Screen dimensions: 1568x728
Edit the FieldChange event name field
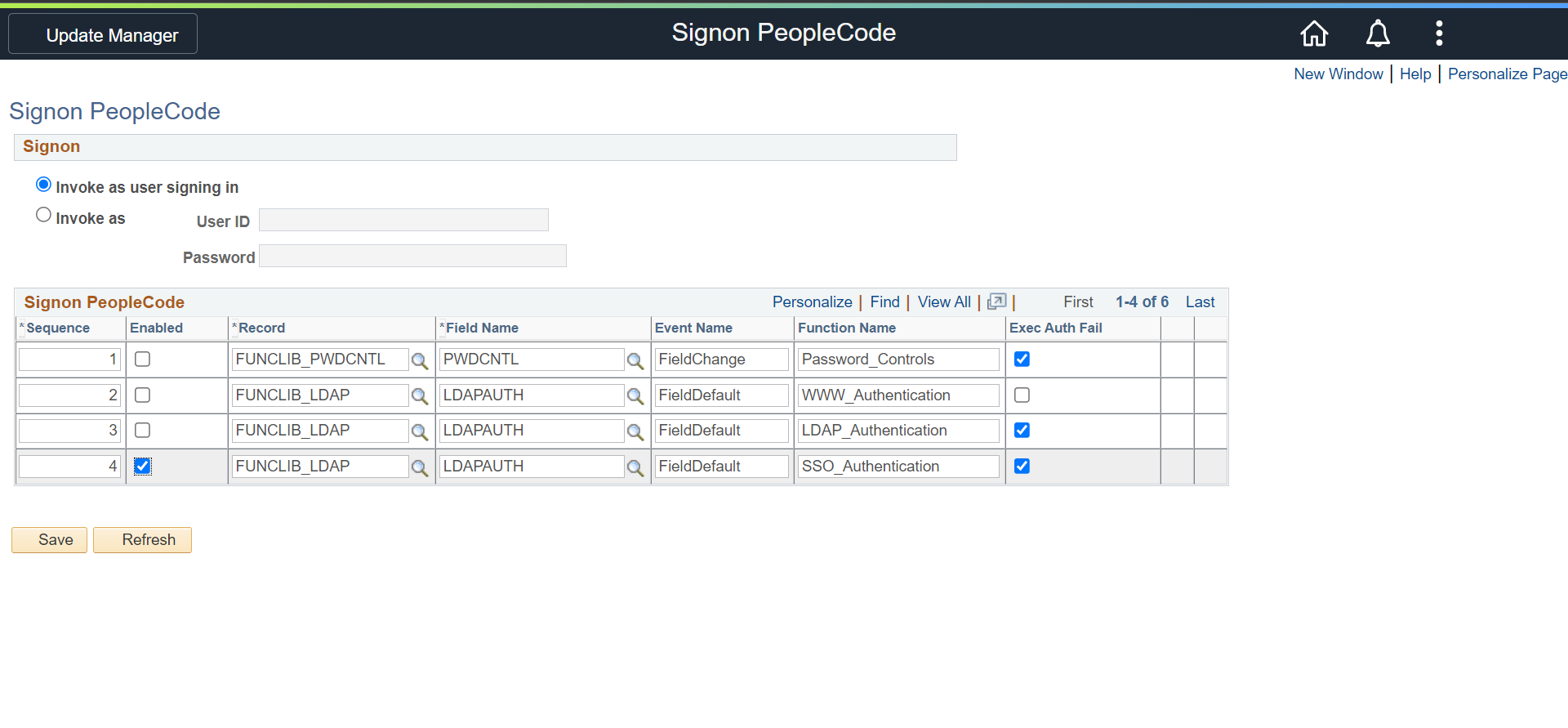[x=722, y=360]
